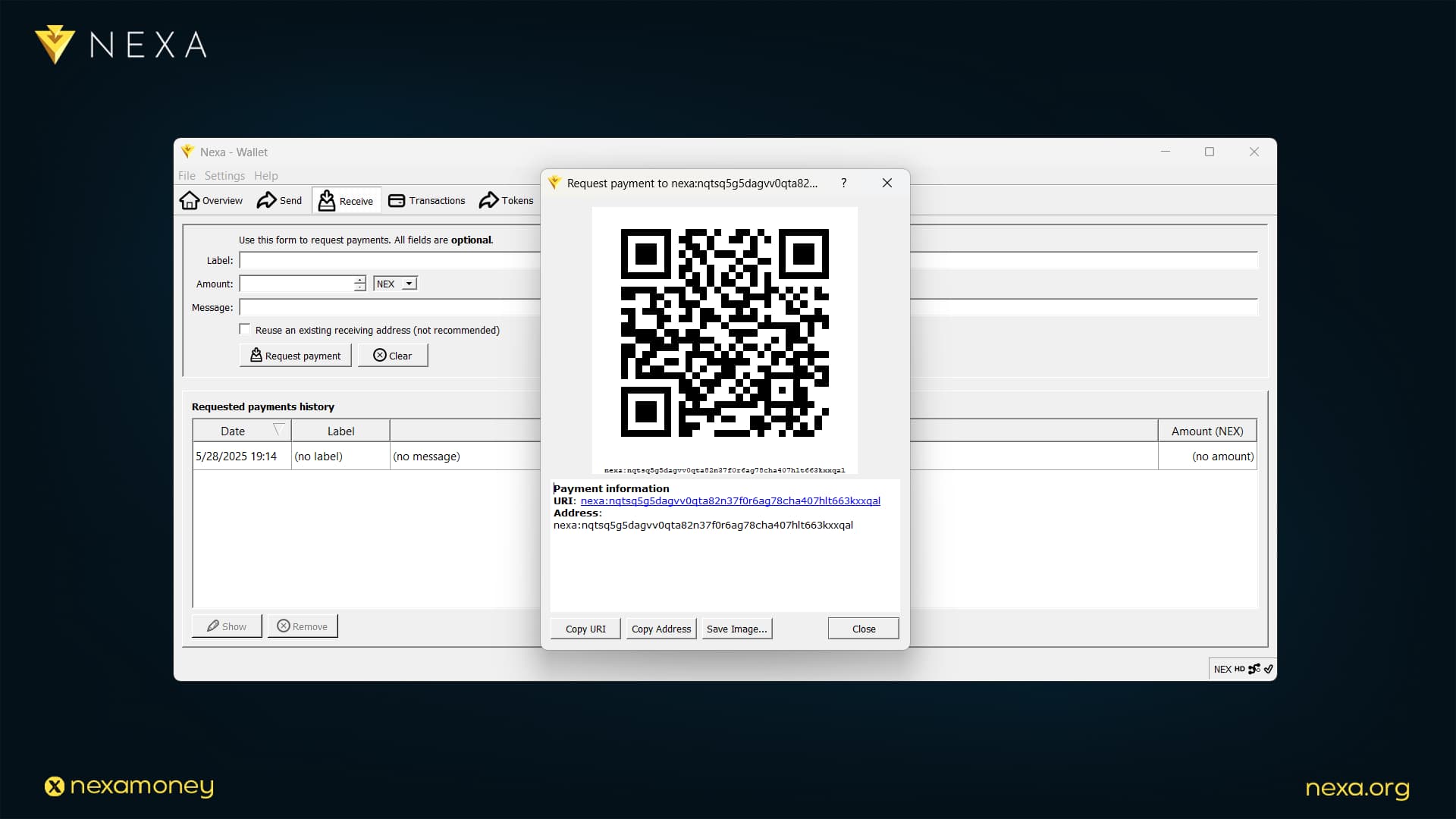Click the Remove button
1456x819 pixels.
[x=303, y=626]
